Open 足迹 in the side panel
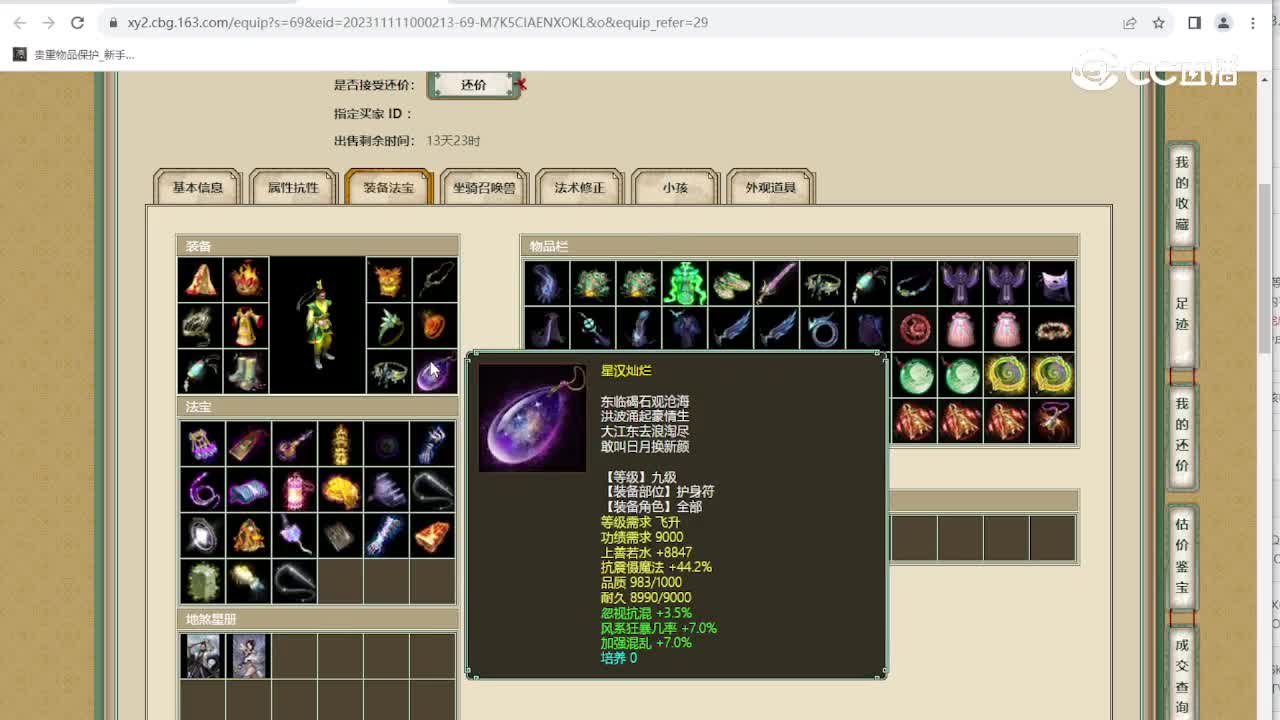 click(1182, 314)
